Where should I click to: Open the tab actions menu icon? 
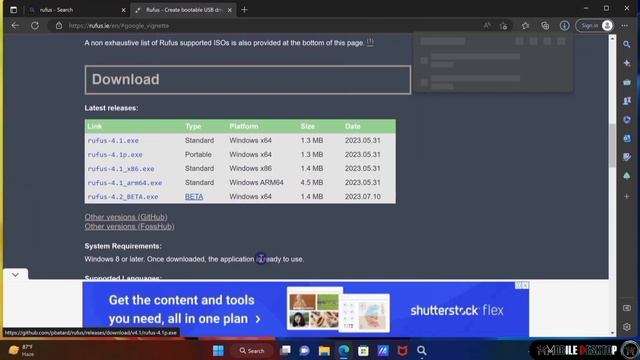13,9
